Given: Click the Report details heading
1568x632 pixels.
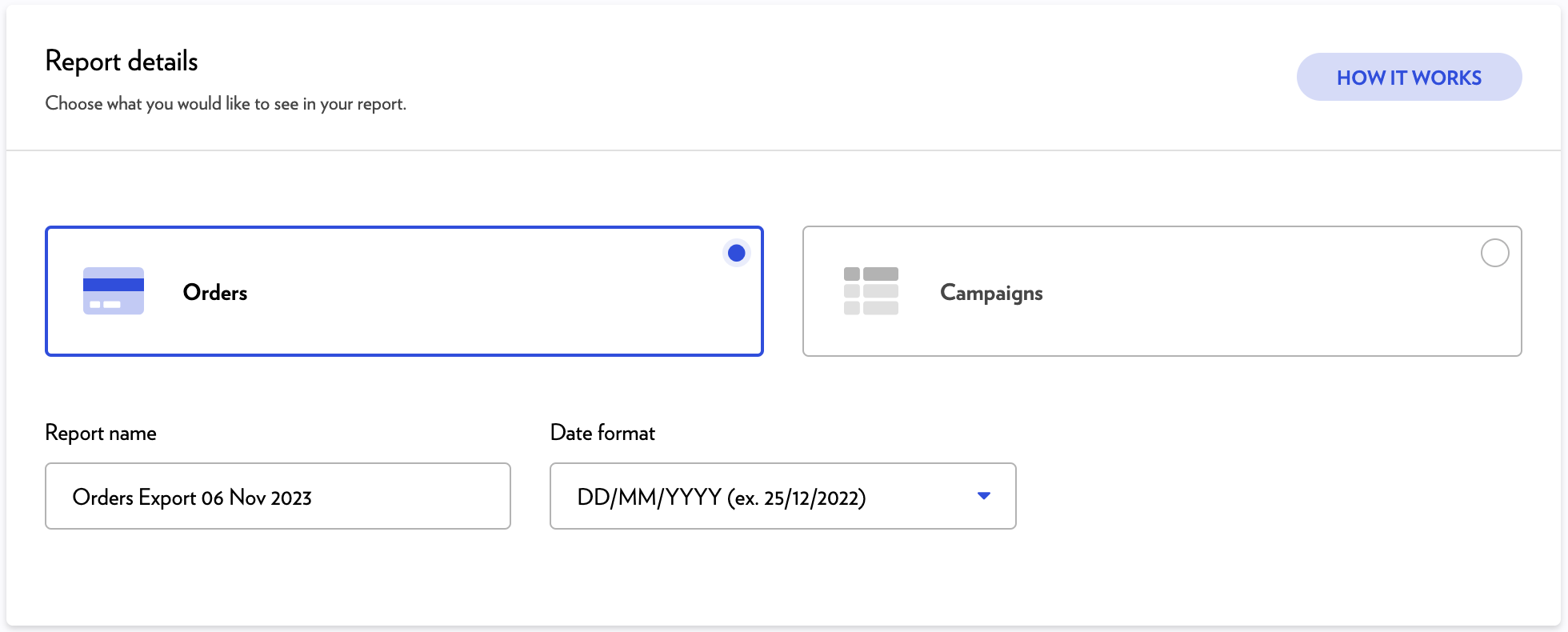Looking at the screenshot, I should pyautogui.click(x=122, y=62).
